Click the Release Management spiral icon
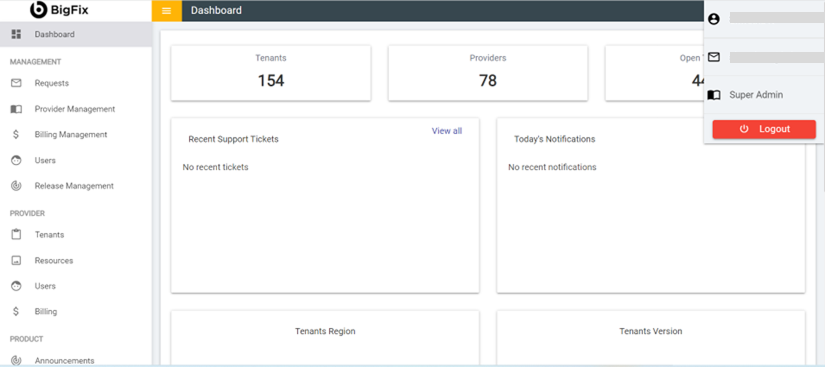Screen dimensions: 825x367 pyautogui.click(x=16, y=186)
